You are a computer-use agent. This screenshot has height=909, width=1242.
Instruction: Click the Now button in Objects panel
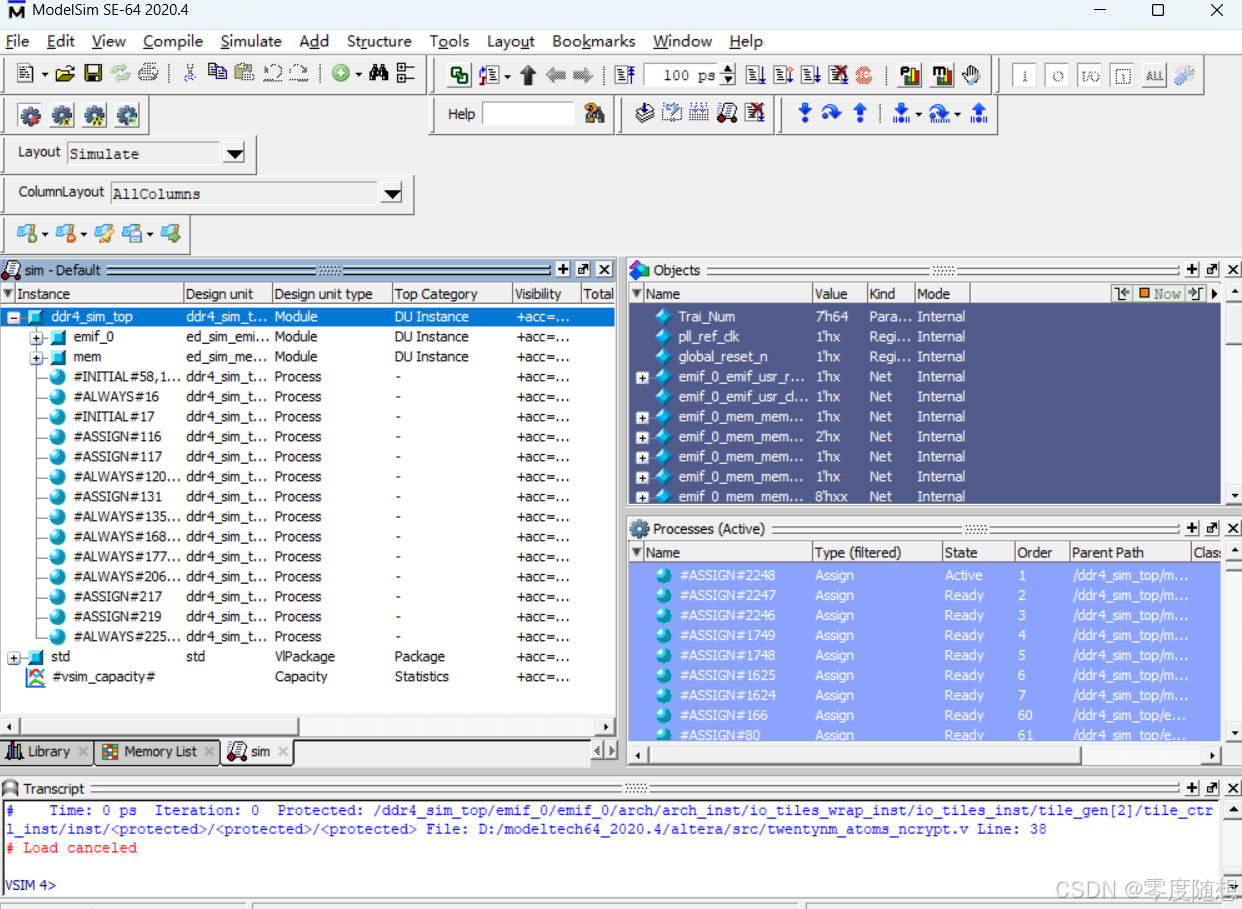click(1160, 293)
